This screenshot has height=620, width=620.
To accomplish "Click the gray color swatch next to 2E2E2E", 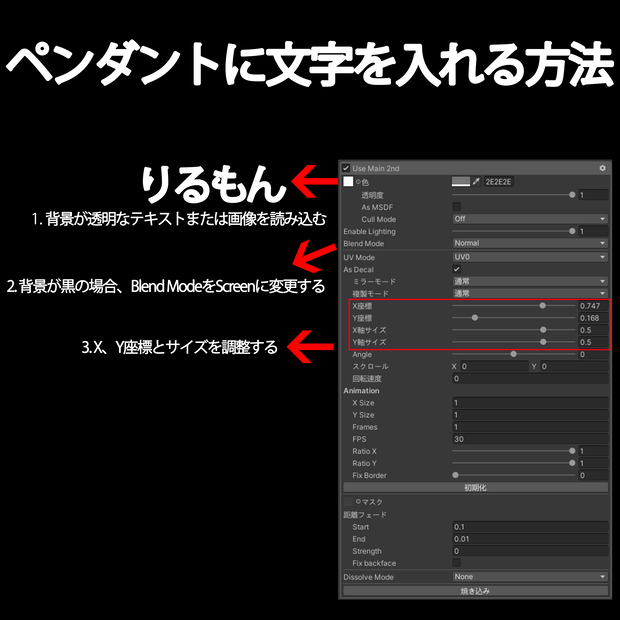I will click(461, 181).
